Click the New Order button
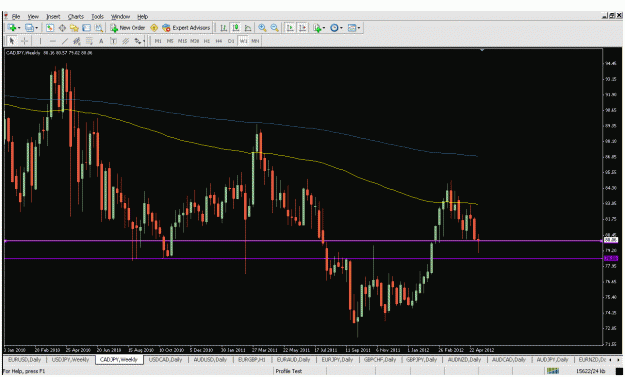 point(128,28)
